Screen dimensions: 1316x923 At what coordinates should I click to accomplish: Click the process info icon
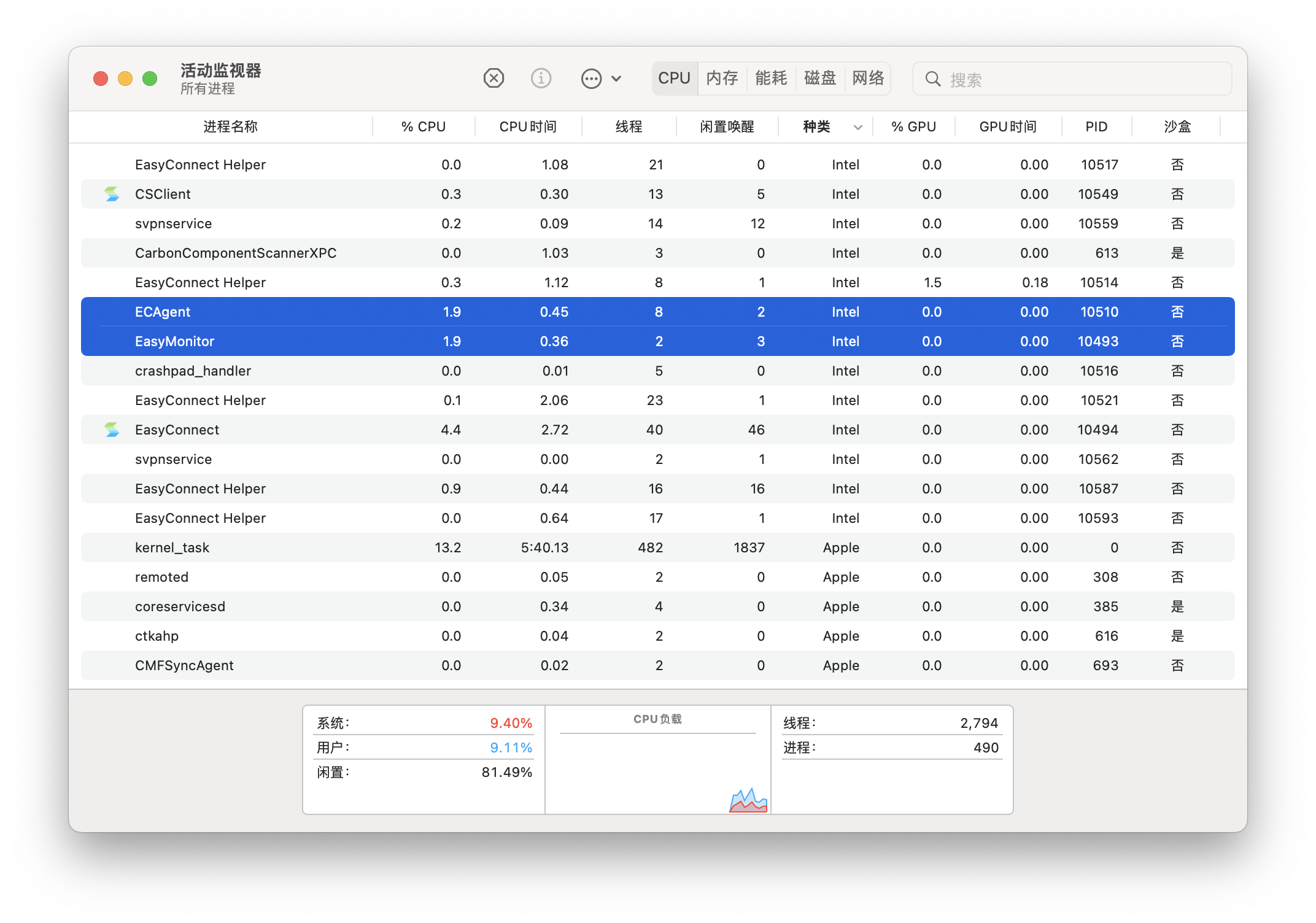[541, 79]
